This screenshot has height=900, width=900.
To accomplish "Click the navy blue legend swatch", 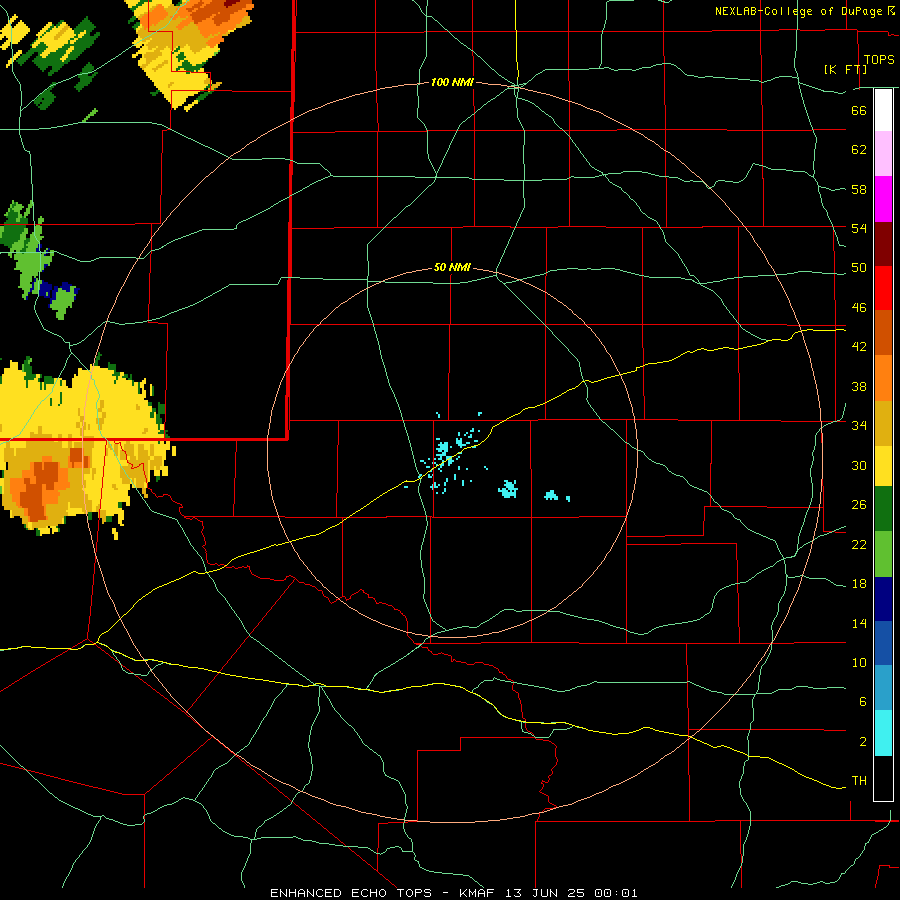I will (x=883, y=599).
